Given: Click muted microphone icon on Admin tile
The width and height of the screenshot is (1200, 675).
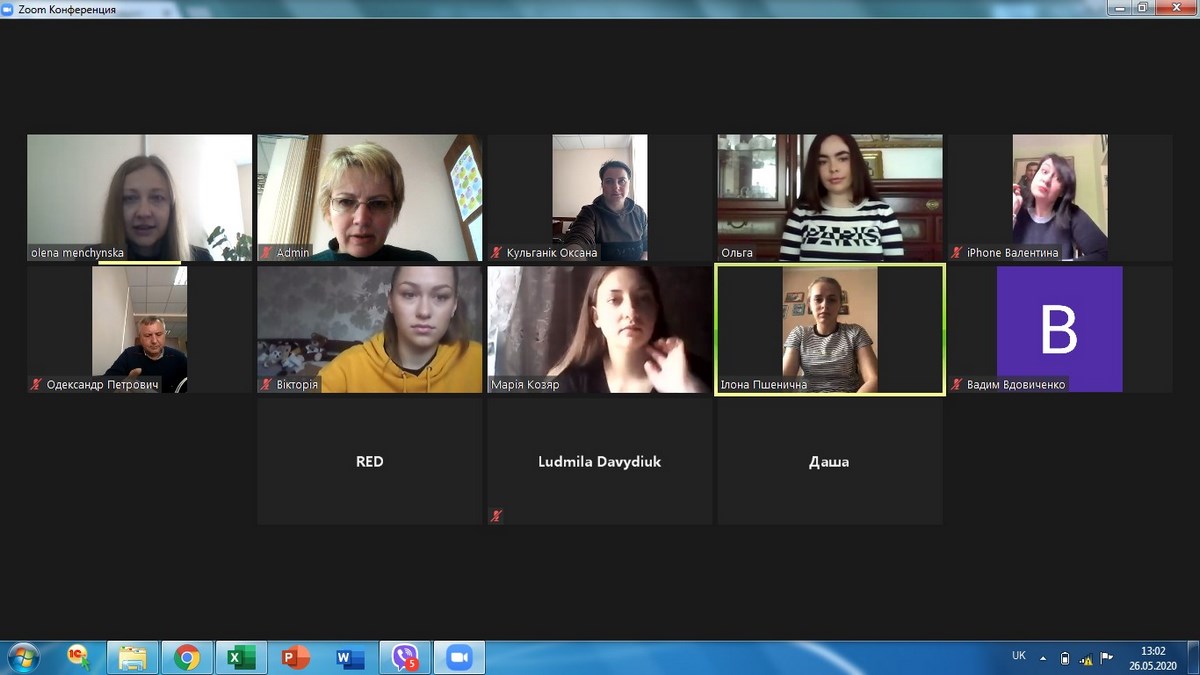Looking at the screenshot, I should tap(267, 253).
